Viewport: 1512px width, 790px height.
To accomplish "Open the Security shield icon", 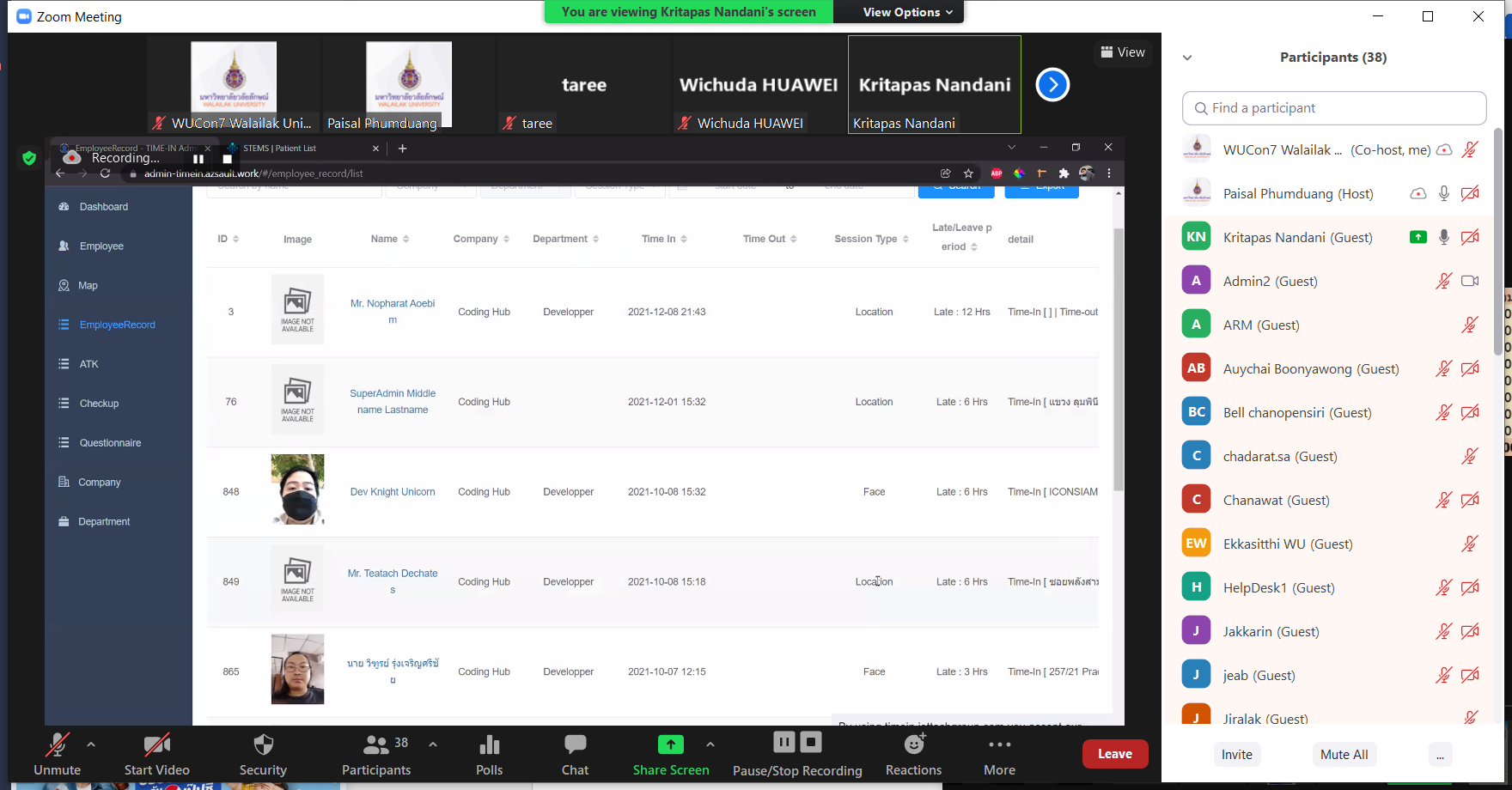I will point(263,744).
